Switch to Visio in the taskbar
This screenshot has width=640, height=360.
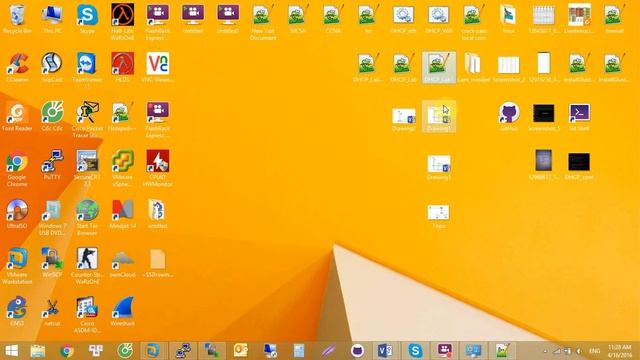coord(384,351)
